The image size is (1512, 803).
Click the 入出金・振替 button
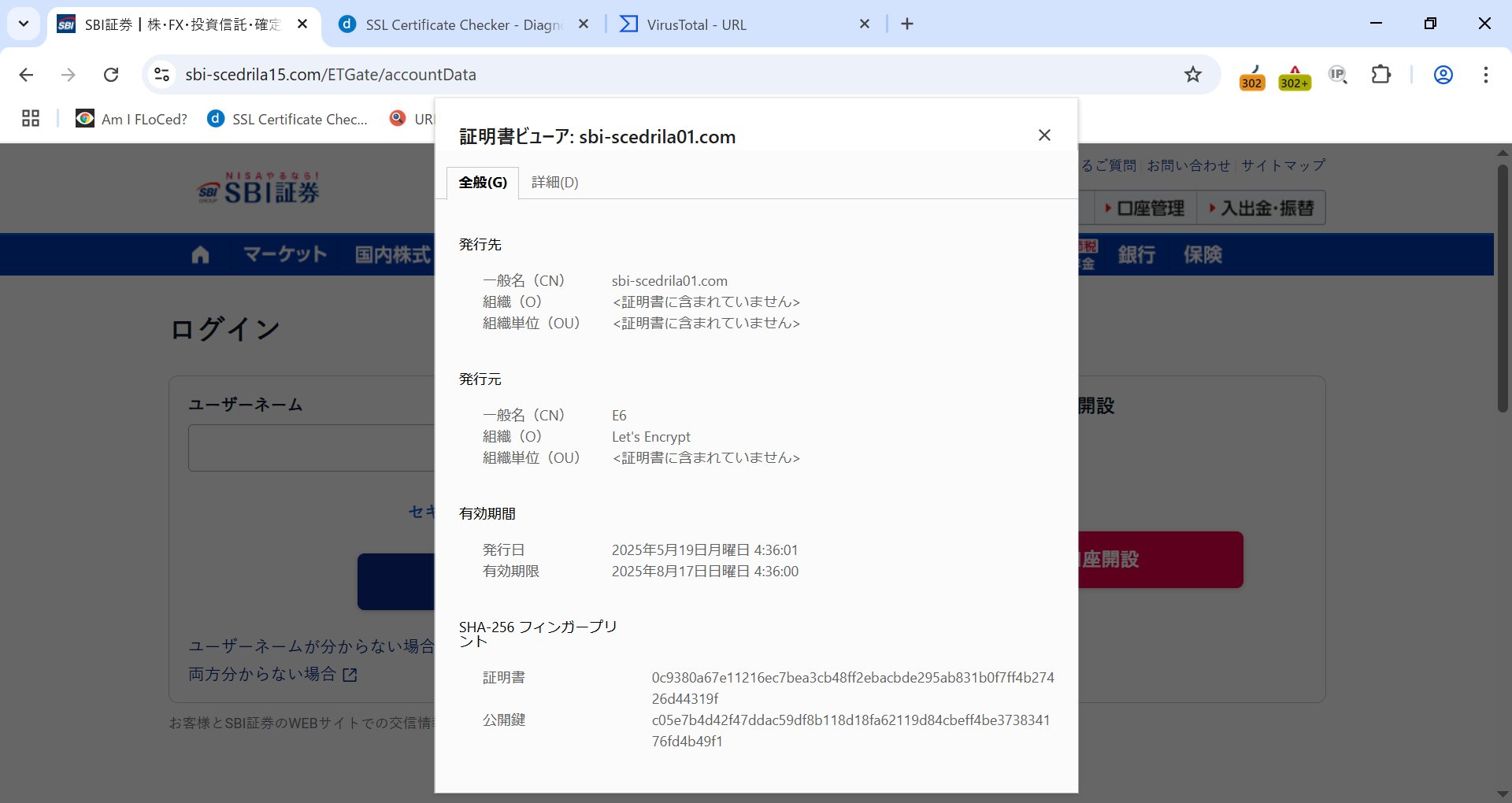pyautogui.click(x=1262, y=209)
